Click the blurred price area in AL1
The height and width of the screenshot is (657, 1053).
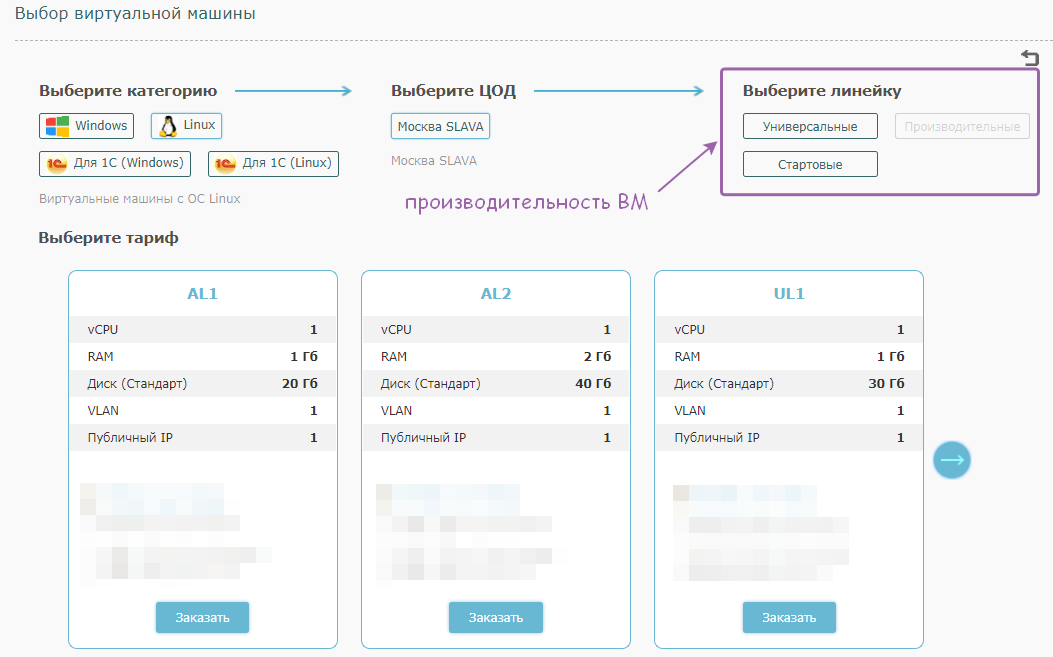175,530
